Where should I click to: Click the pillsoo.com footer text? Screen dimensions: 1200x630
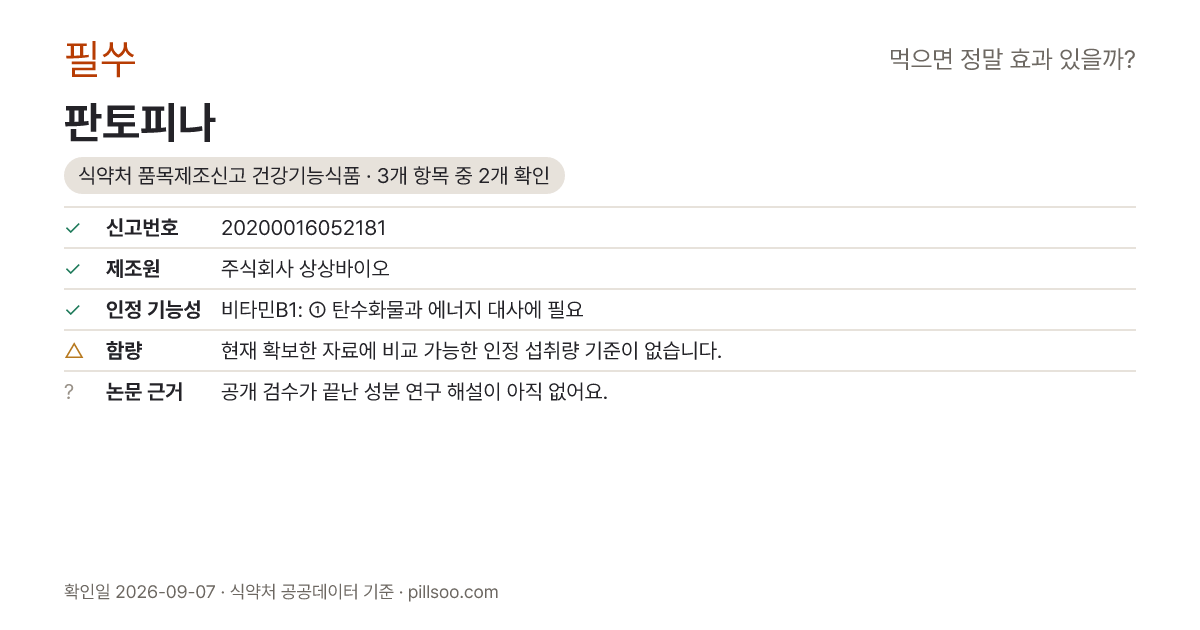[x=453, y=592]
